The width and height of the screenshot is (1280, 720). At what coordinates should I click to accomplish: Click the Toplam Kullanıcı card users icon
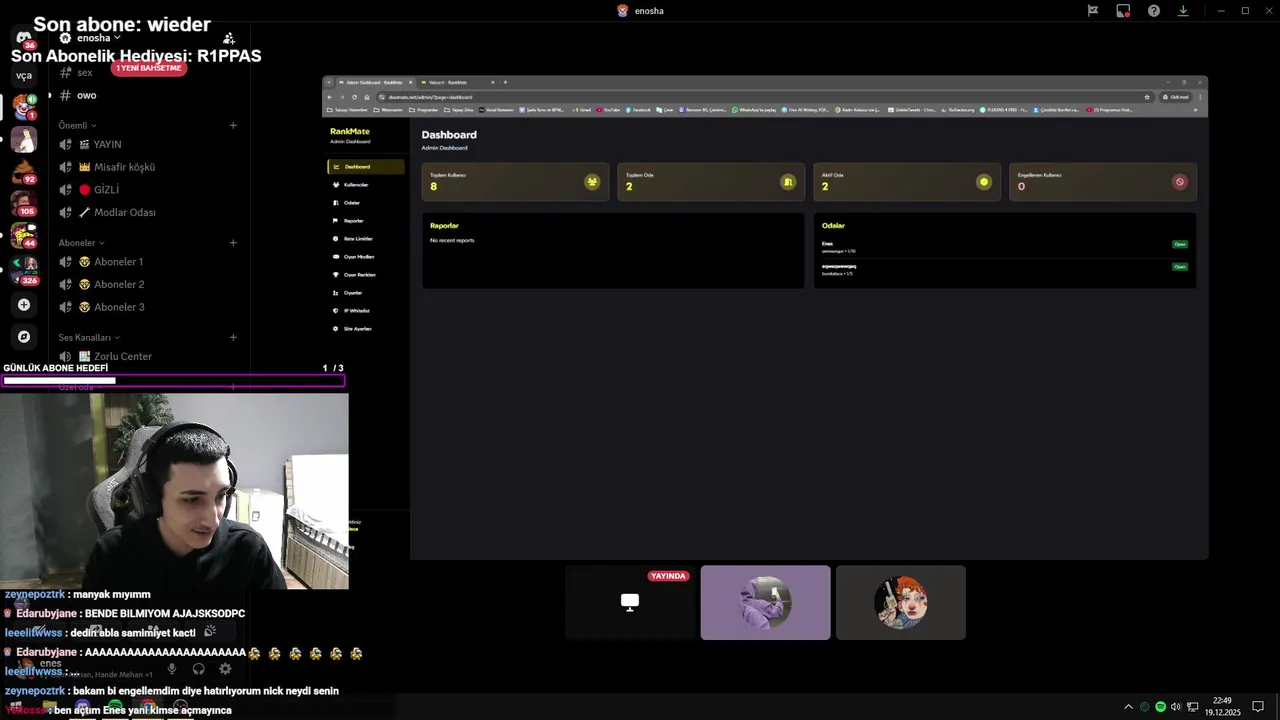(592, 182)
